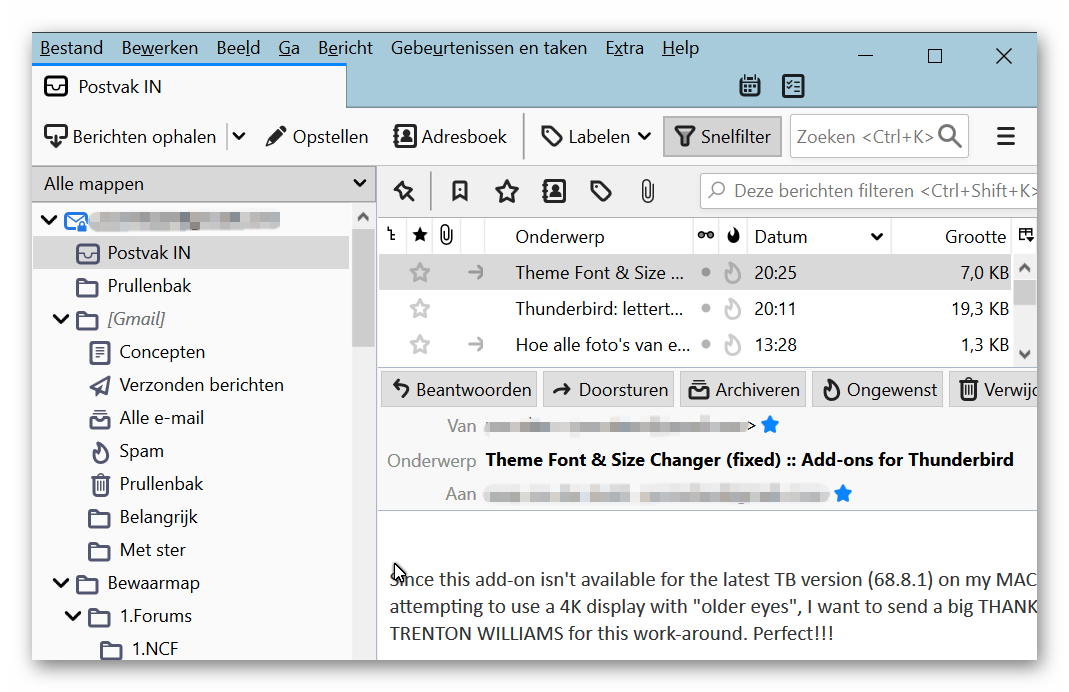Image resolution: width=1069 pixels, height=692 pixels.
Task: Star the Theme Font & Size message
Action: [x=420, y=273]
